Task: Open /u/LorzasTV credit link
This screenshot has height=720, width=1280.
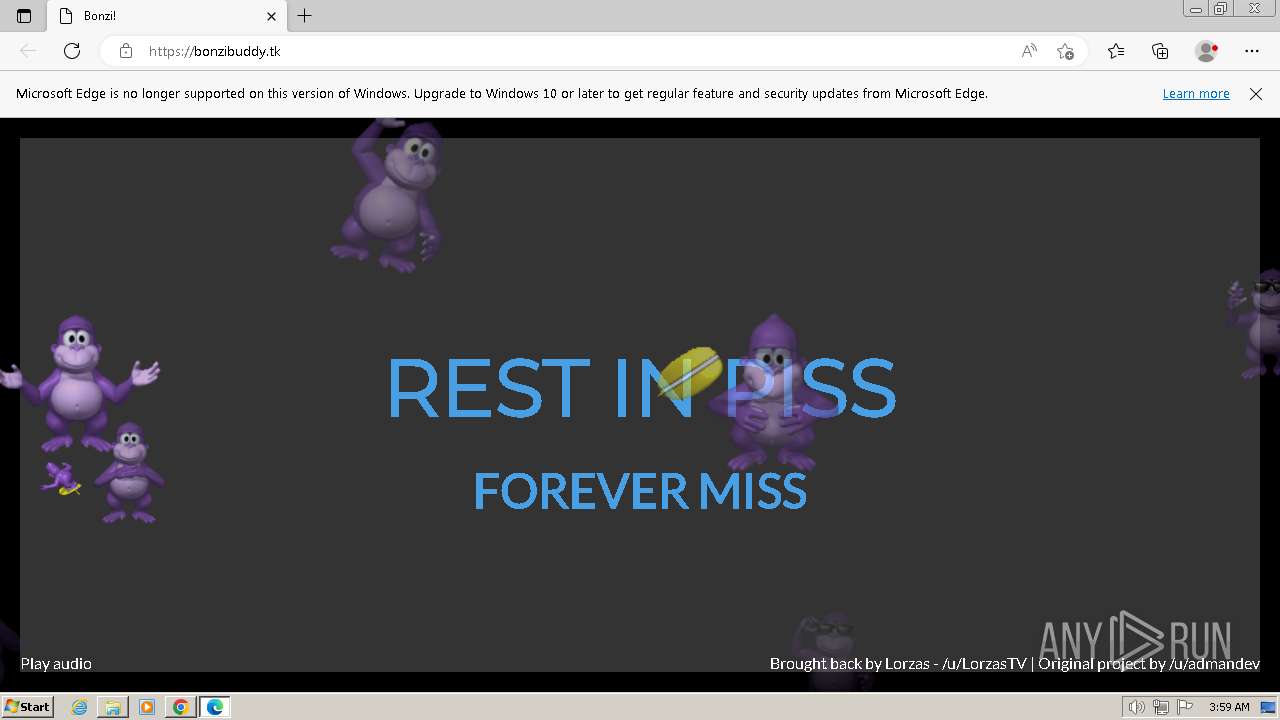Action: click(984, 663)
